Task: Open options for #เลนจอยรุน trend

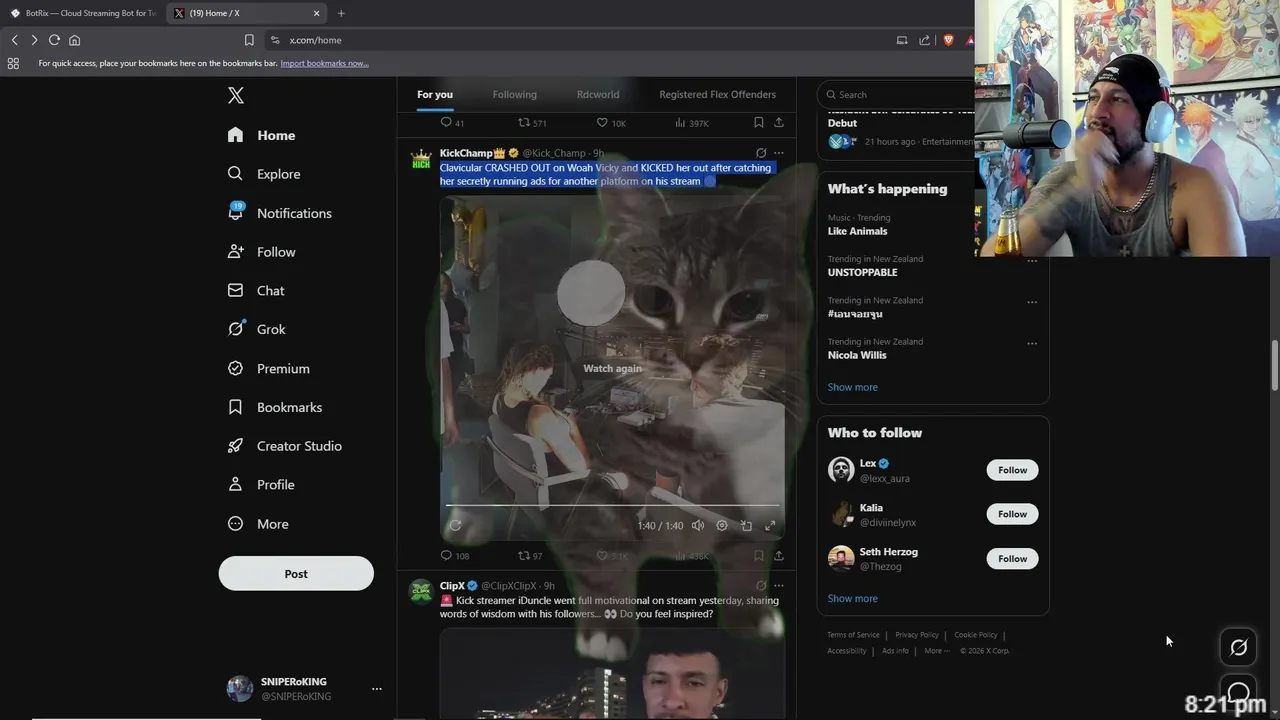Action: [1032, 302]
